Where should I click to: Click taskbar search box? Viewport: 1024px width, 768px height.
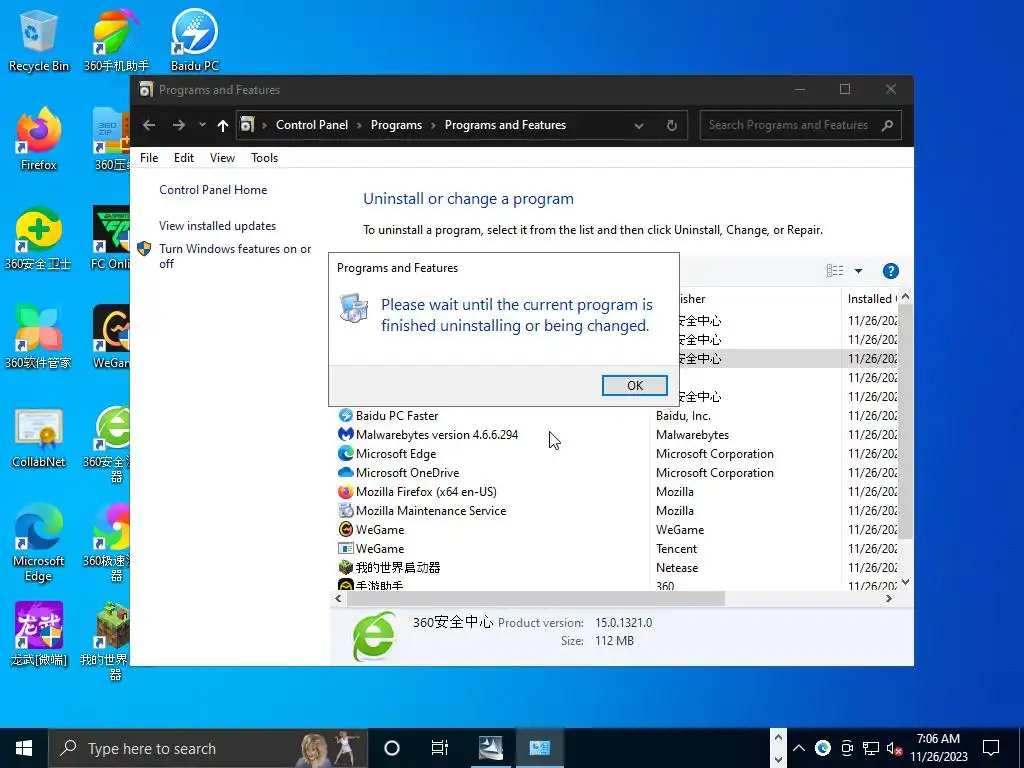tap(208, 748)
